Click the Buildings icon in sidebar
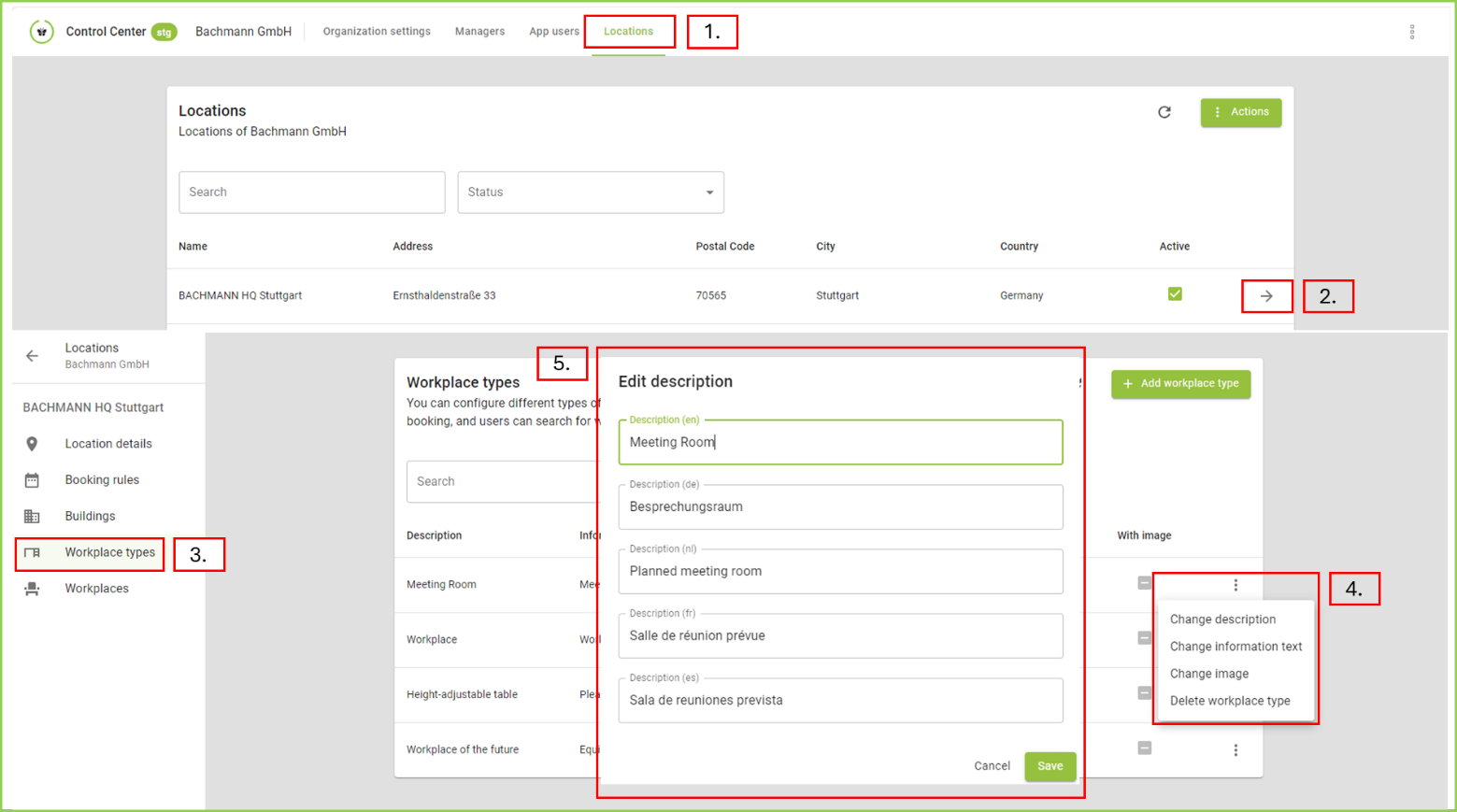 pyautogui.click(x=32, y=517)
